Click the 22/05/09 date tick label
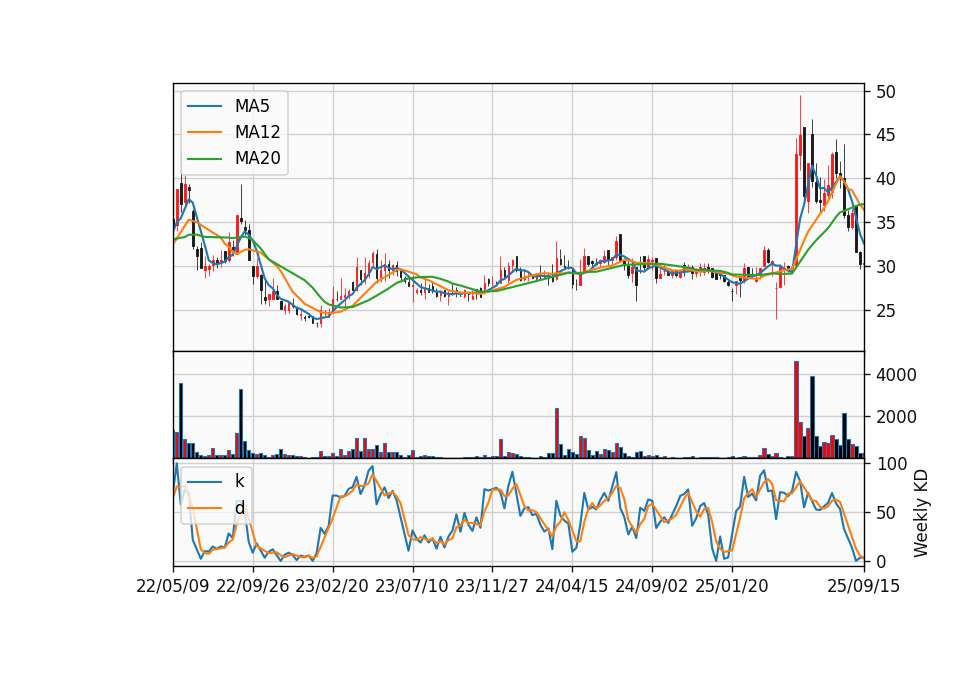This screenshot has height=690, width=960. click(173, 586)
